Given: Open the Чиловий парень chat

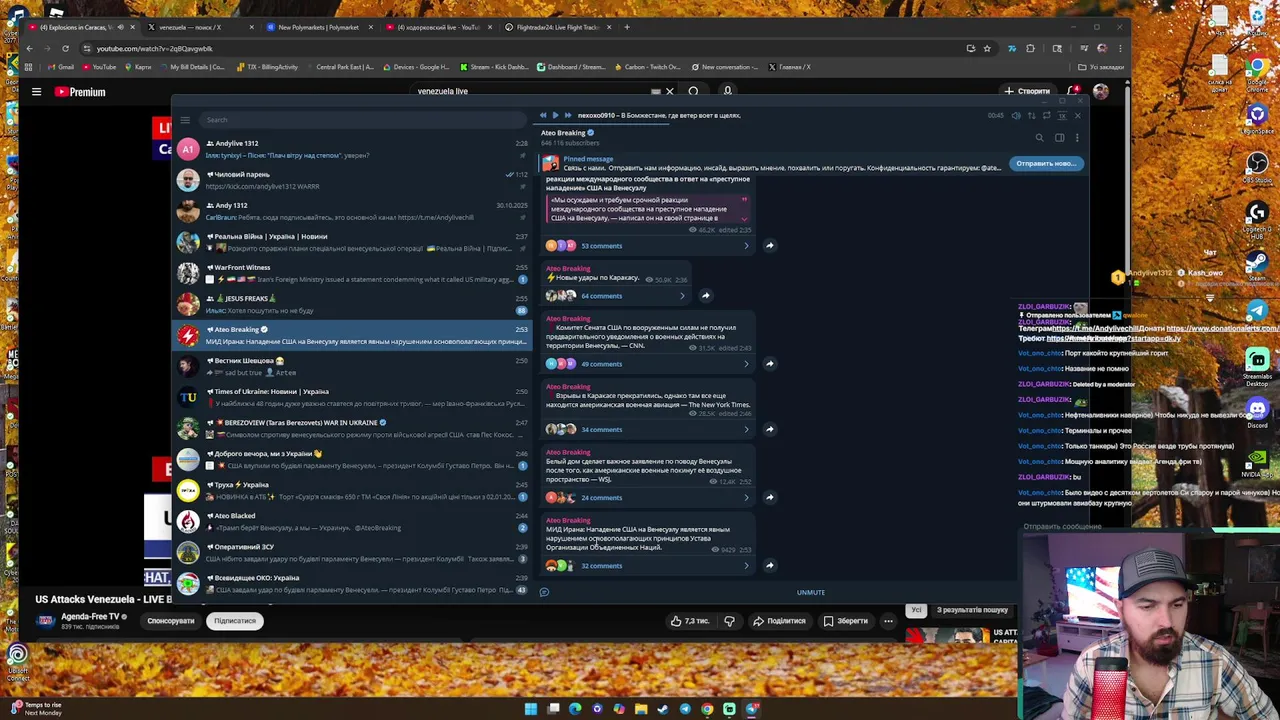Looking at the screenshot, I should [x=352, y=180].
